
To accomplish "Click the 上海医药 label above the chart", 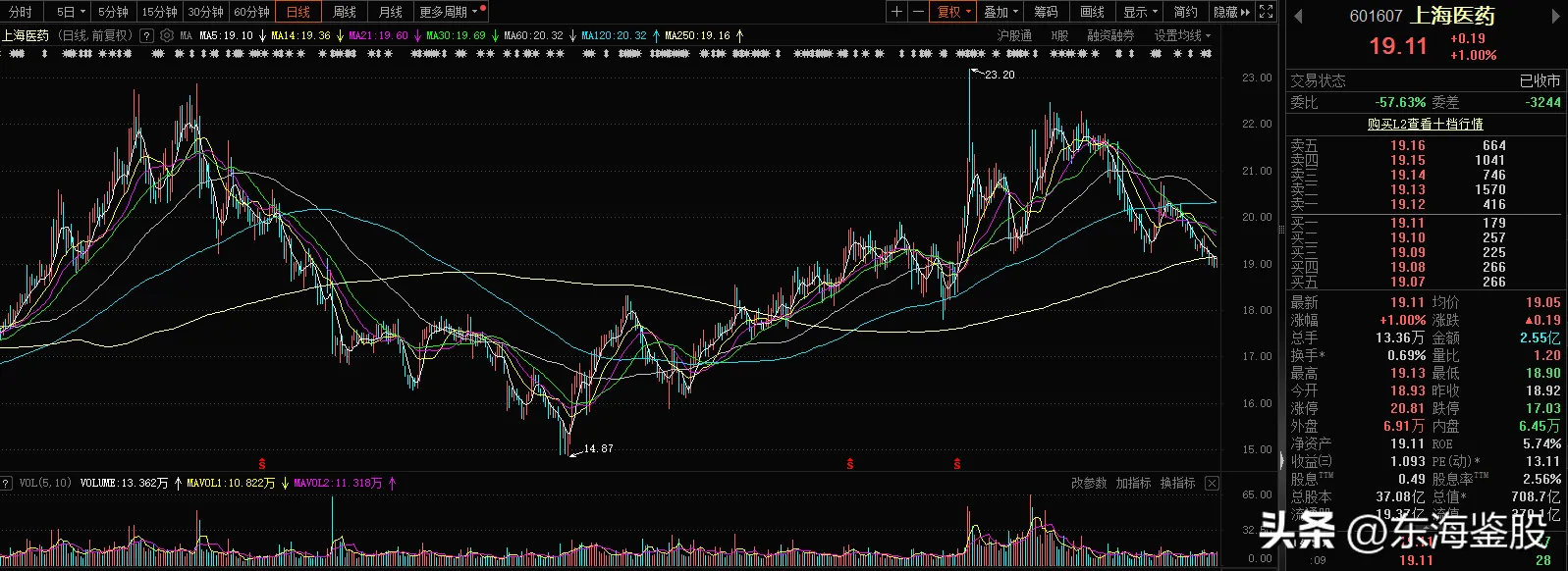I will [x=26, y=35].
